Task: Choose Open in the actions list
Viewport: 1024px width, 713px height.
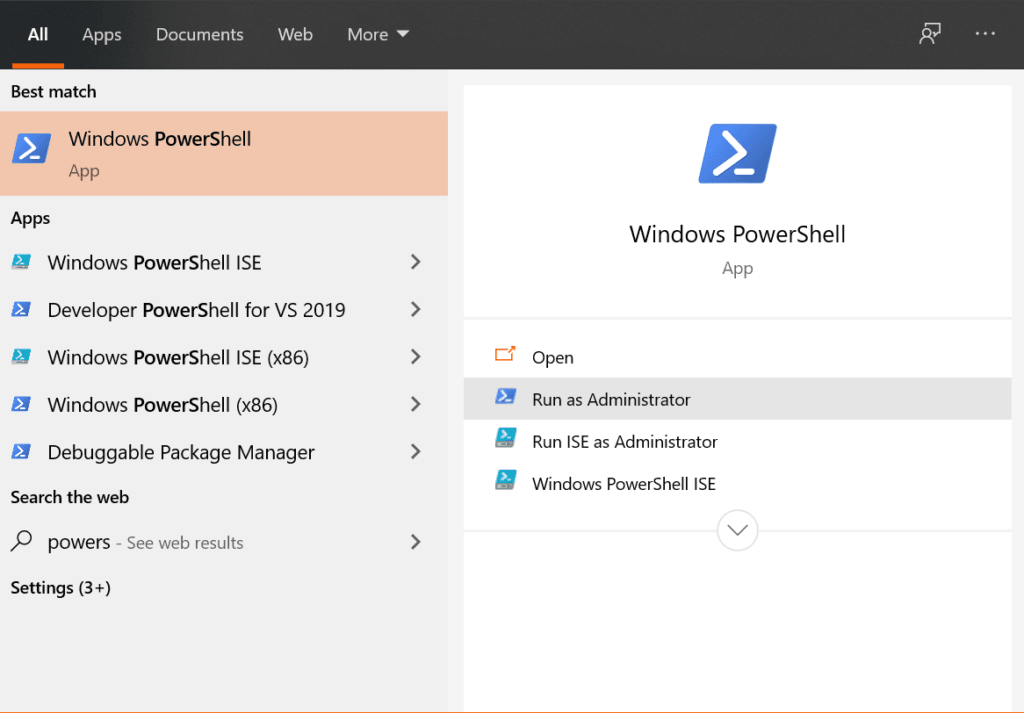Action: click(x=737, y=357)
